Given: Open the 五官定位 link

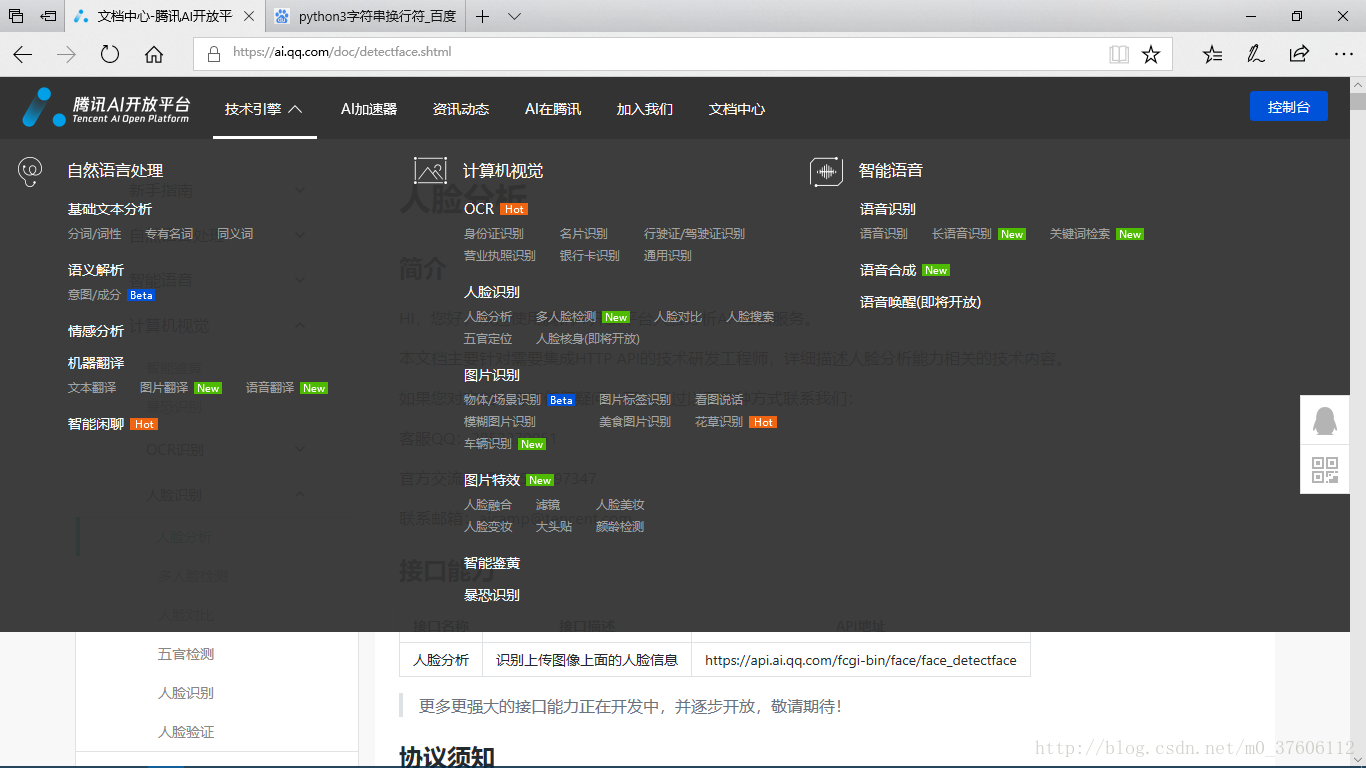Looking at the screenshot, I should click(x=488, y=339).
